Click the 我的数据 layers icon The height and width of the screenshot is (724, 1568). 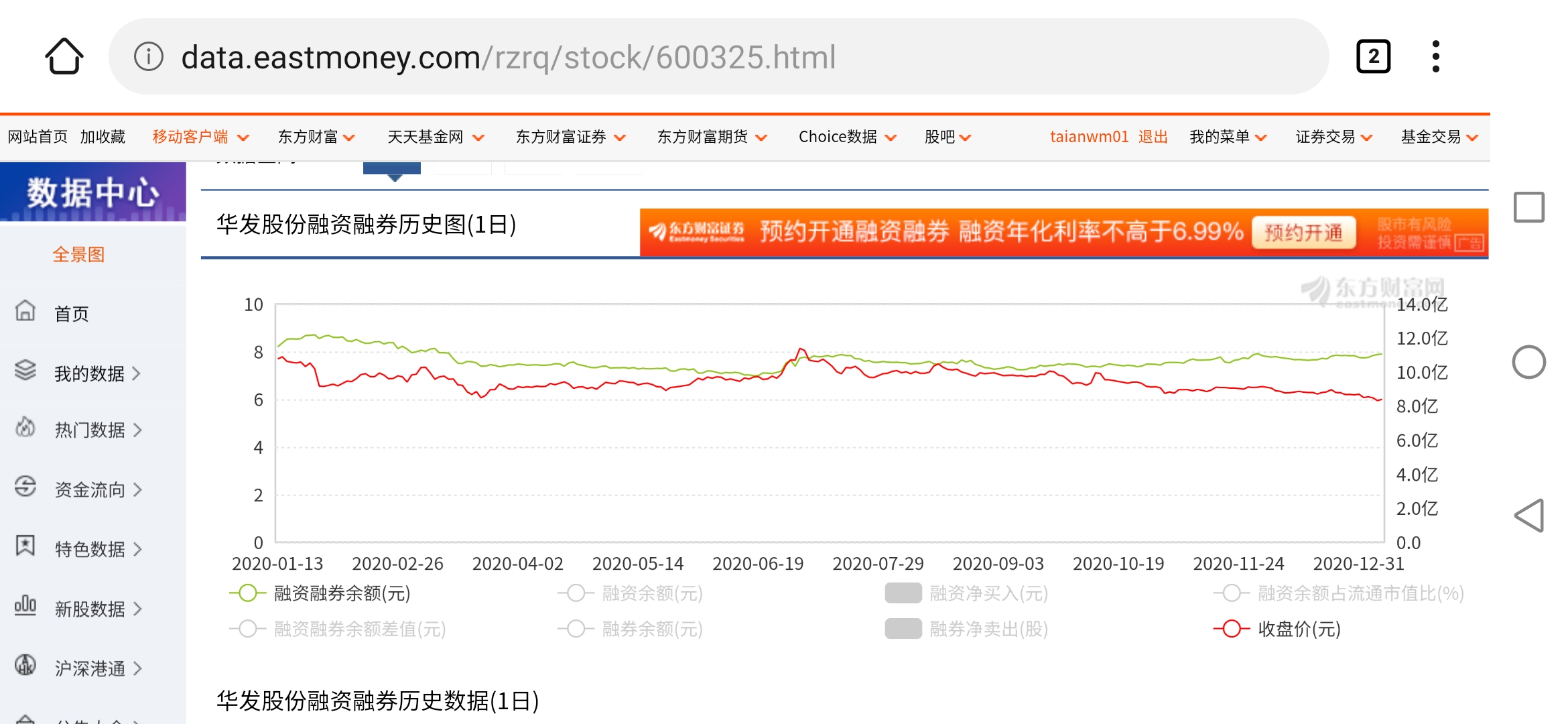pos(25,371)
